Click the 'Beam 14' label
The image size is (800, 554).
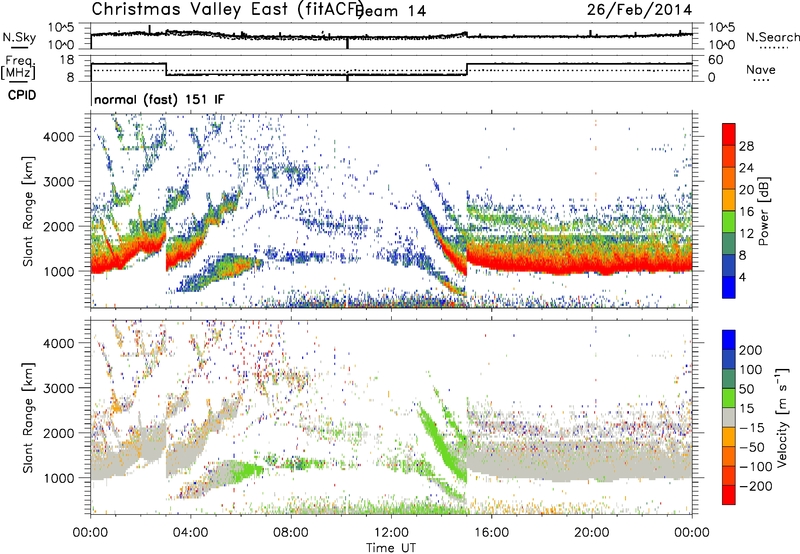(391, 11)
